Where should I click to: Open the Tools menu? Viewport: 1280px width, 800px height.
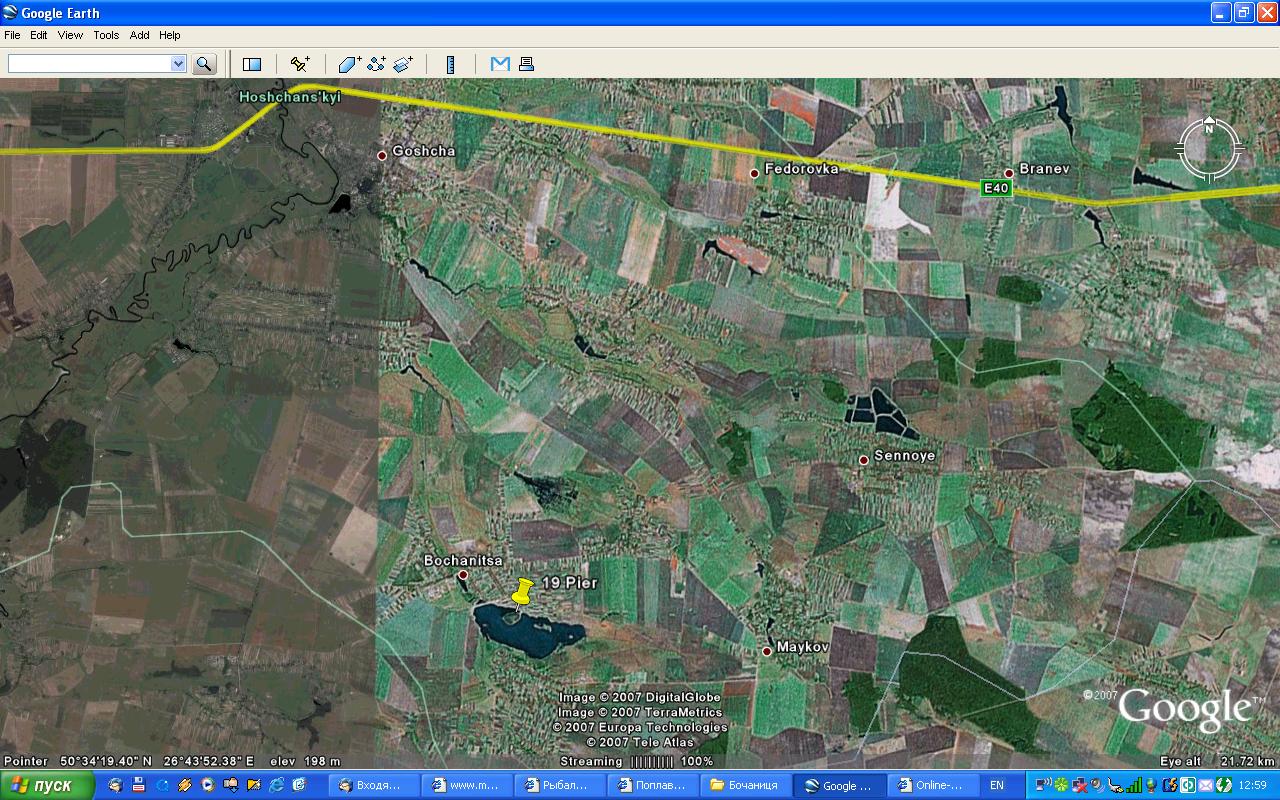click(106, 35)
